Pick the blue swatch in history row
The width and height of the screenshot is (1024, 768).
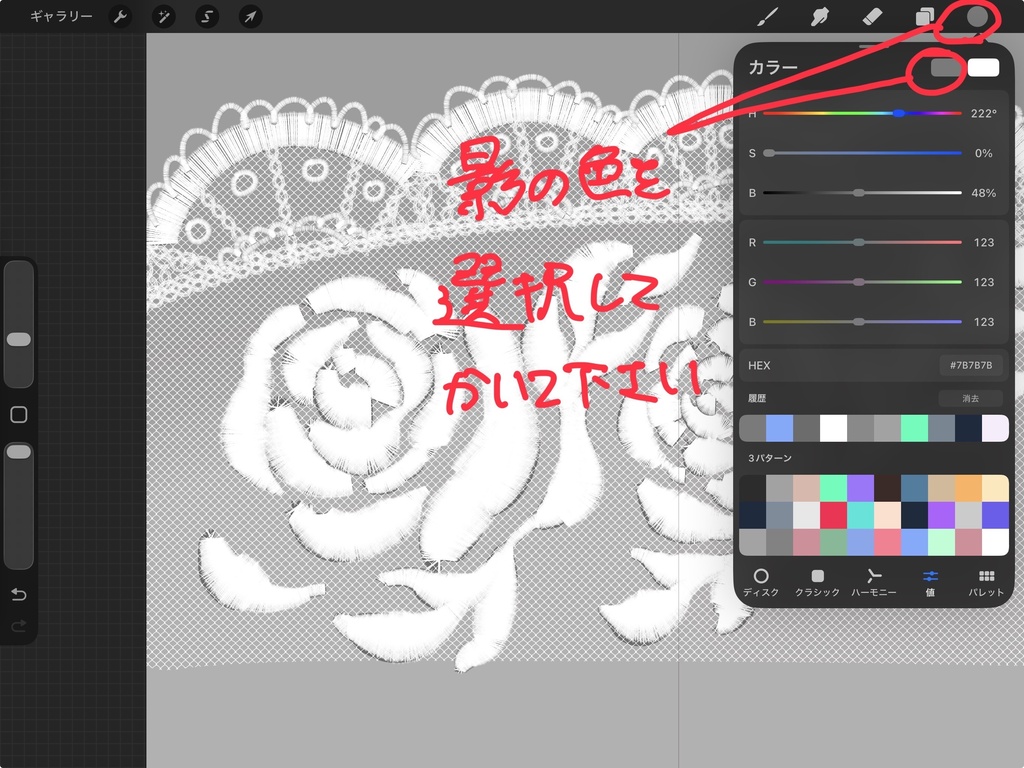coord(779,428)
